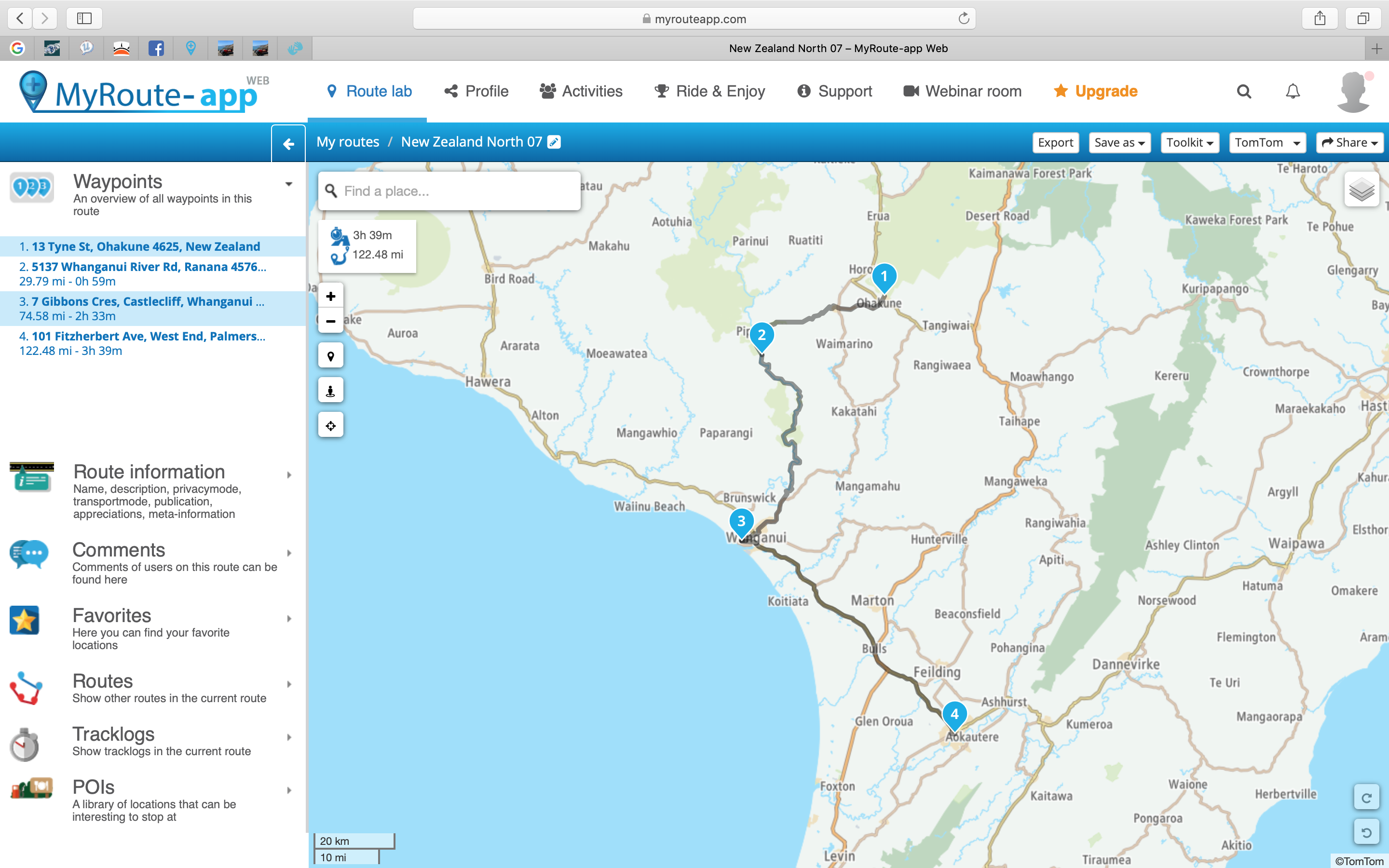1389x868 pixels.
Task: Click the My routes breadcrumb link
Action: tap(348, 142)
